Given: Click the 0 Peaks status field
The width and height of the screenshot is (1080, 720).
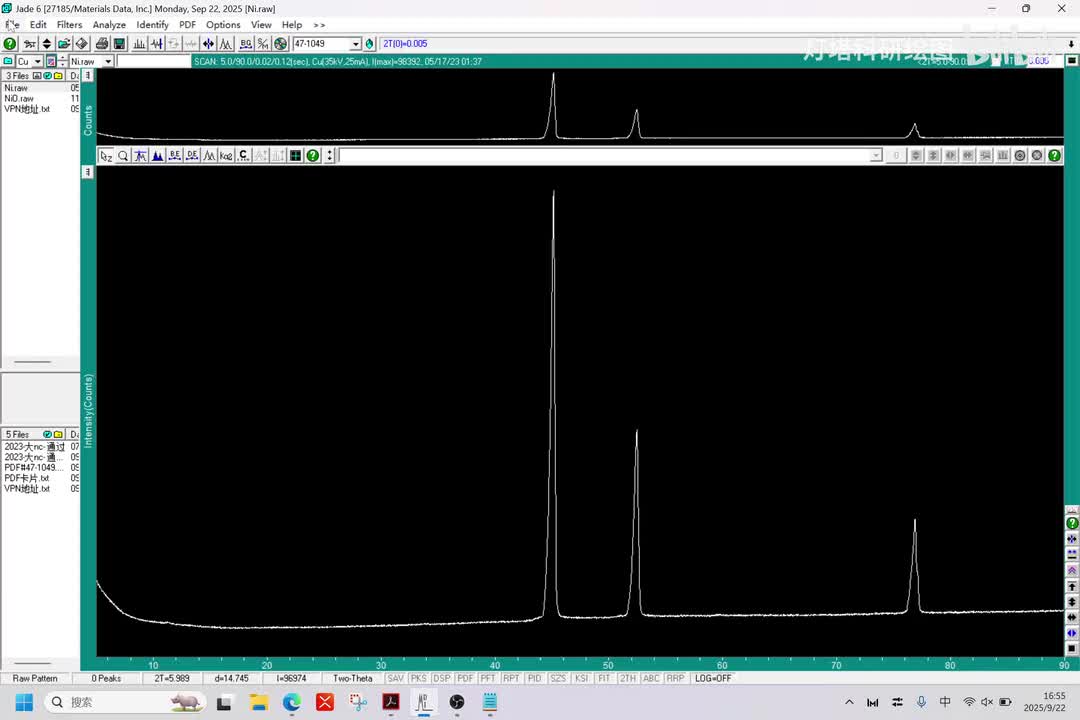Looking at the screenshot, I should 106,679.
